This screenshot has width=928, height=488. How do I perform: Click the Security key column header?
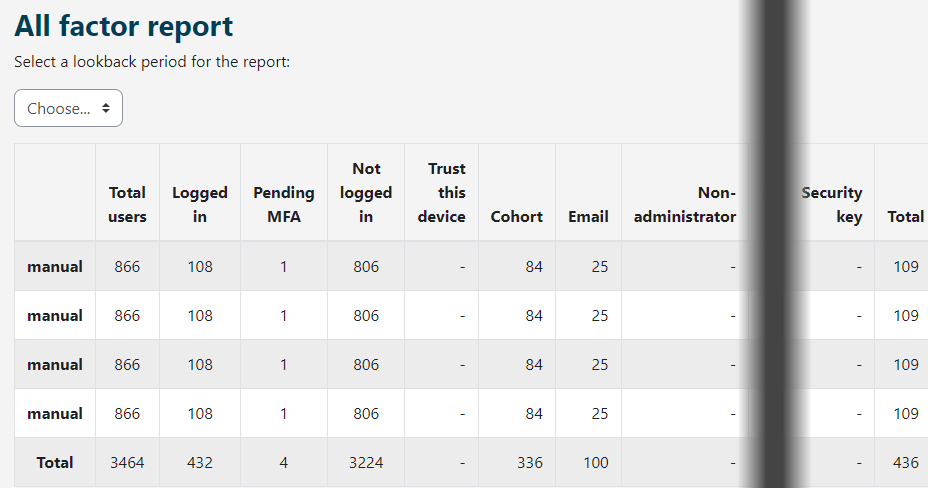click(832, 204)
